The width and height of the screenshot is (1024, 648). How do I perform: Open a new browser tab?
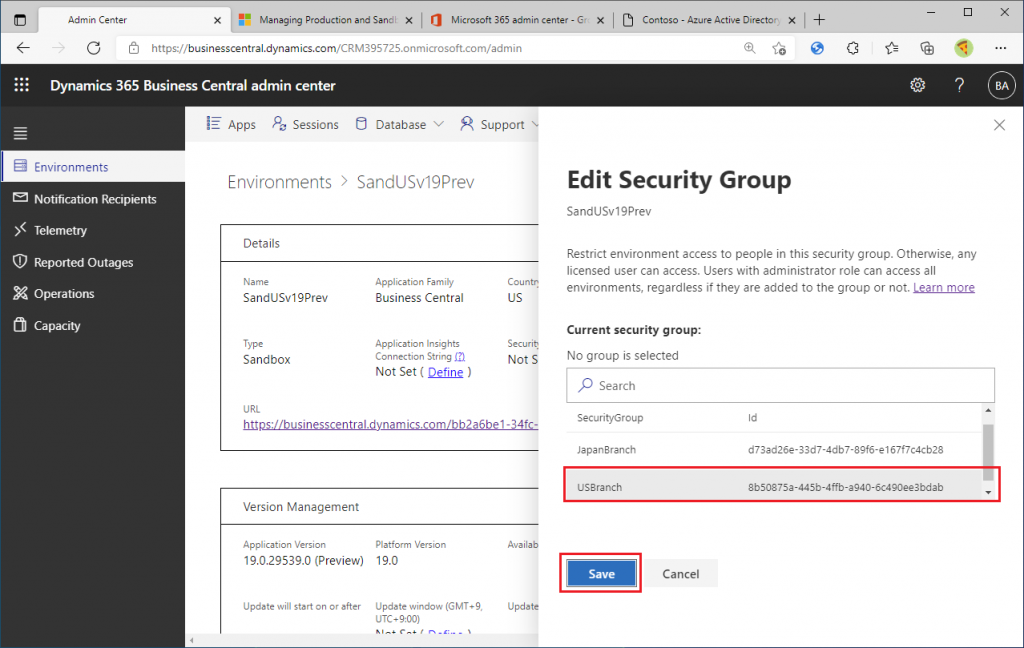pyautogui.click(x=819, y=20)
